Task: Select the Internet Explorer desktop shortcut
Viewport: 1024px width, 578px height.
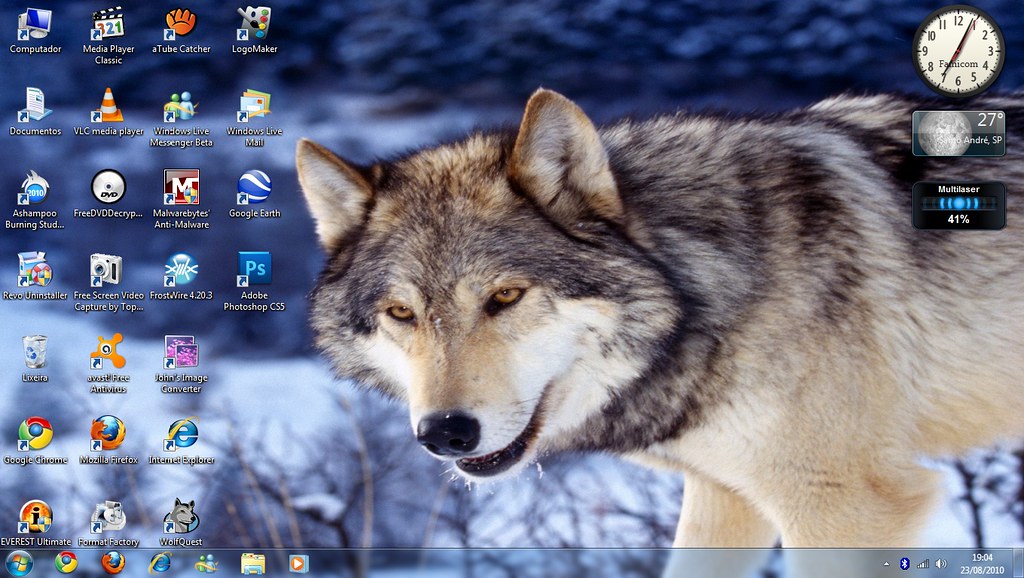Action: 181,441
